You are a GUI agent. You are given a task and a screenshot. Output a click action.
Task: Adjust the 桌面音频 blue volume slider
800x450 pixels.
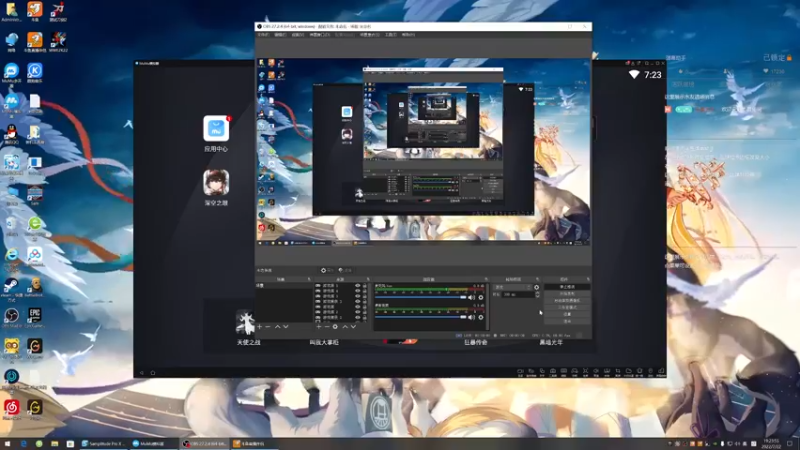tap(420, 317)
